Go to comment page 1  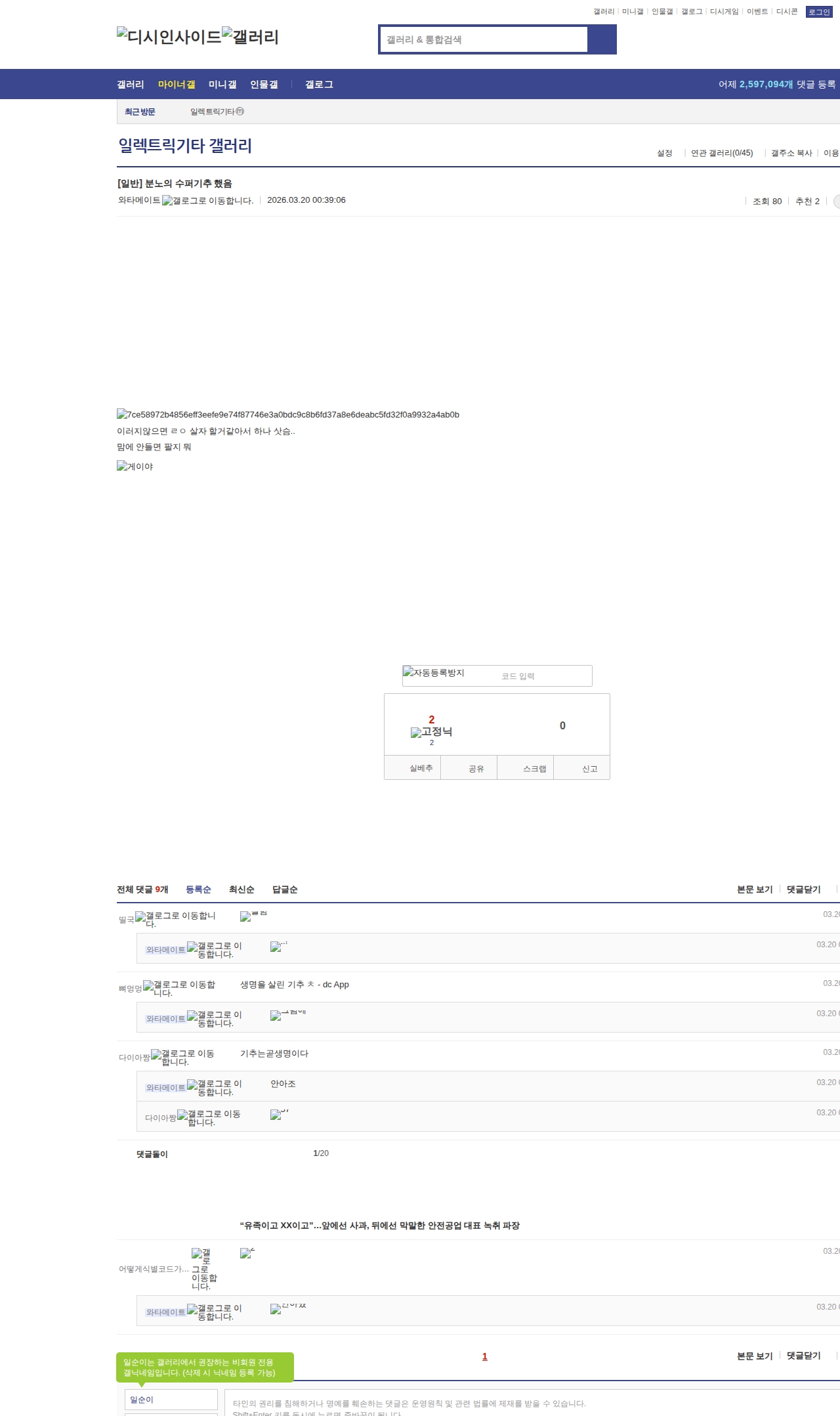pyautogui.click(x=485, y=1356)
